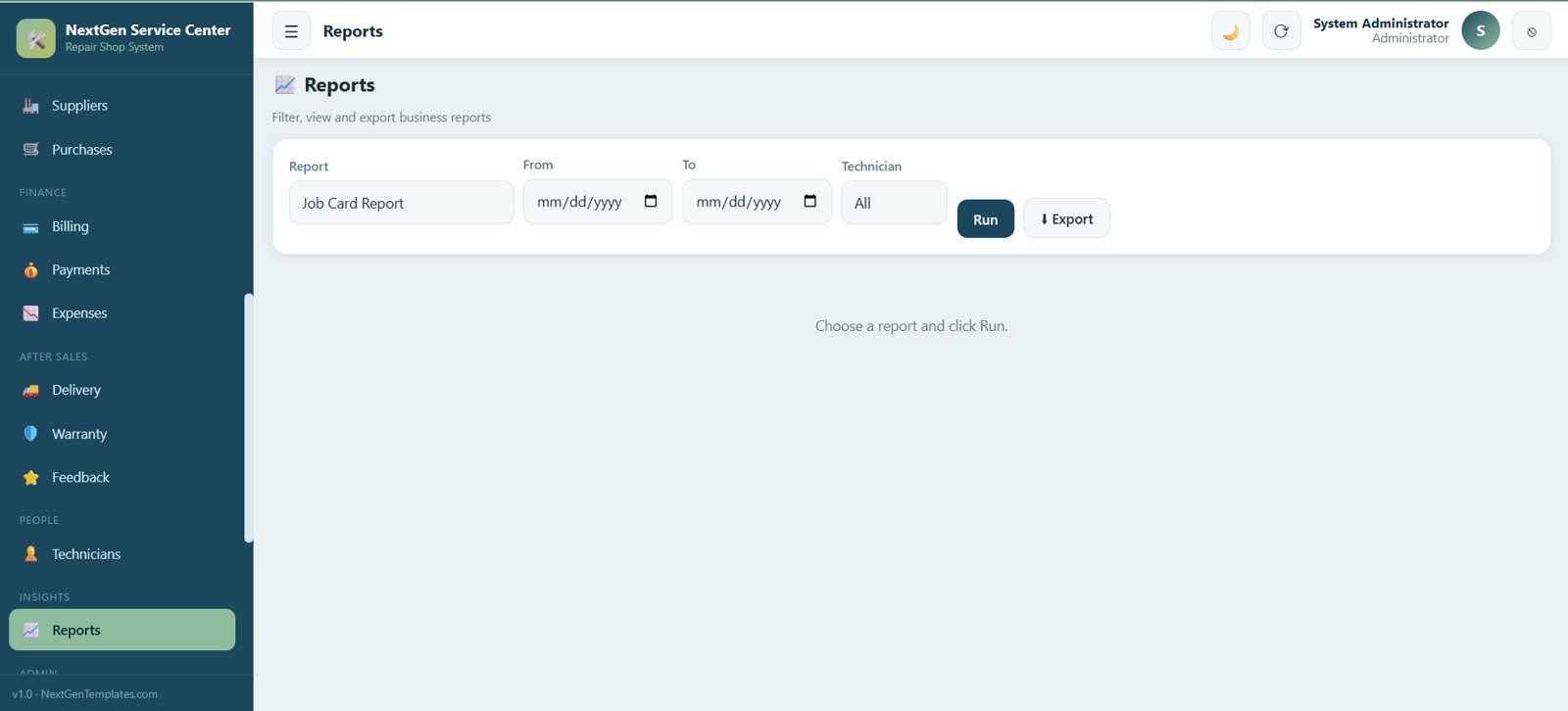The height and width of the screenshot is (711, 1568).
Task: Click the Expenses chart icon in sidebar
Action: point(31,313)
